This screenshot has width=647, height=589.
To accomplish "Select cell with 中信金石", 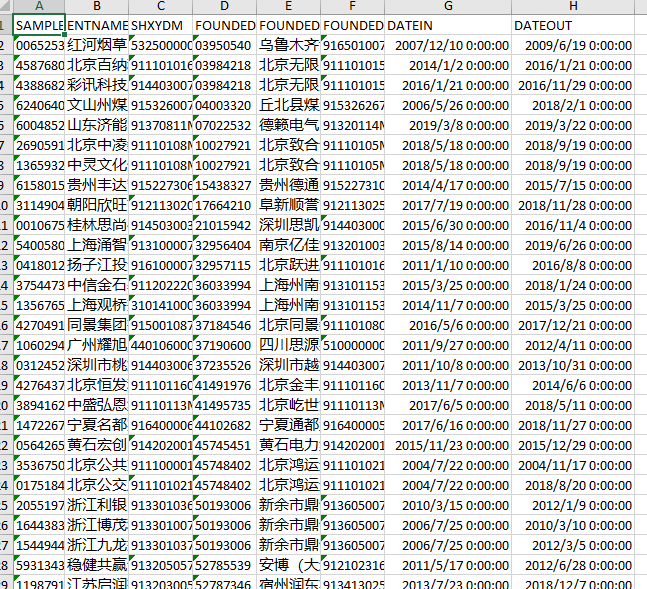I will click(97, 285).
